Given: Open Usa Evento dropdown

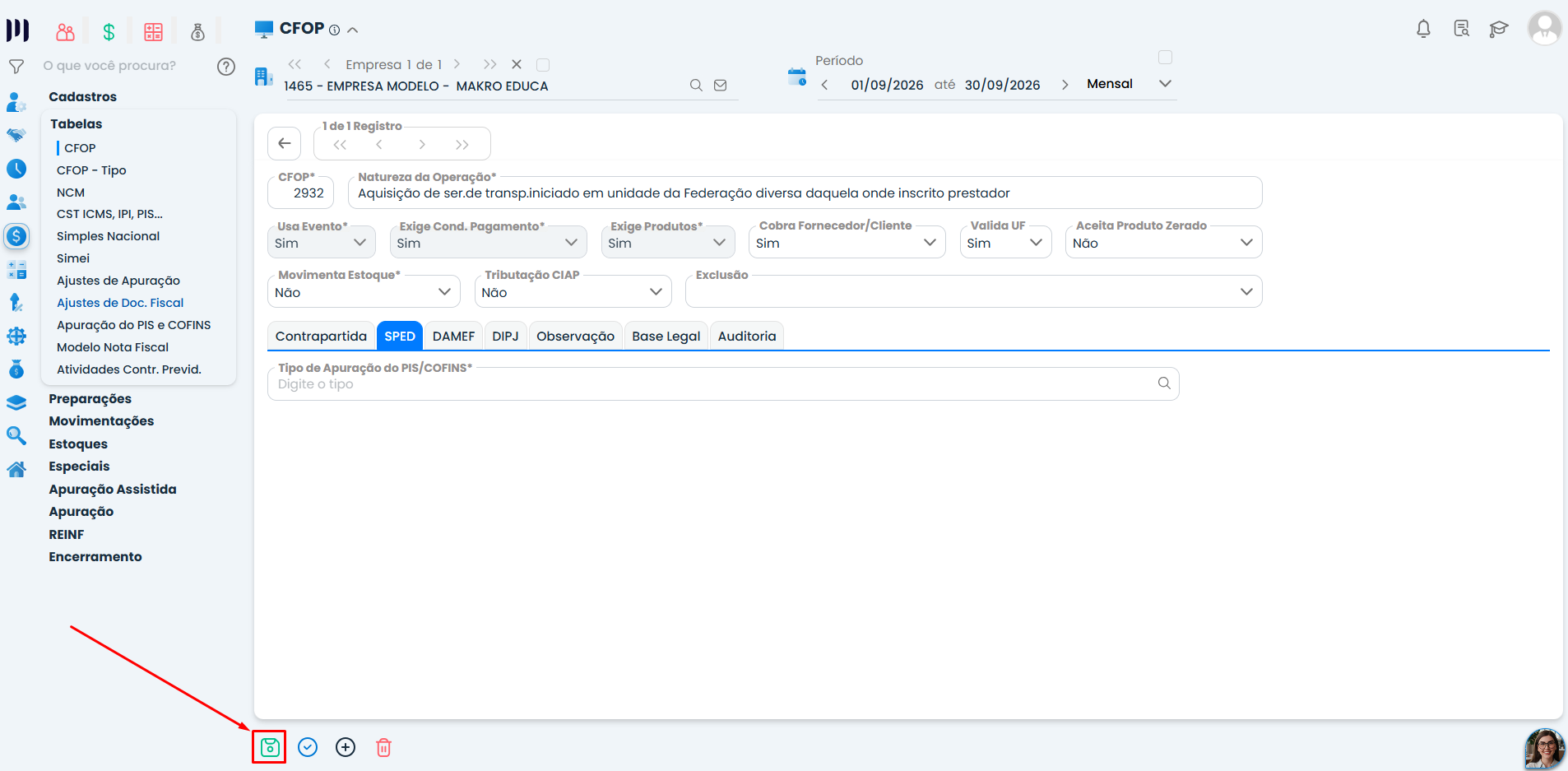Looking at the screenshot, I should point(321,242).
